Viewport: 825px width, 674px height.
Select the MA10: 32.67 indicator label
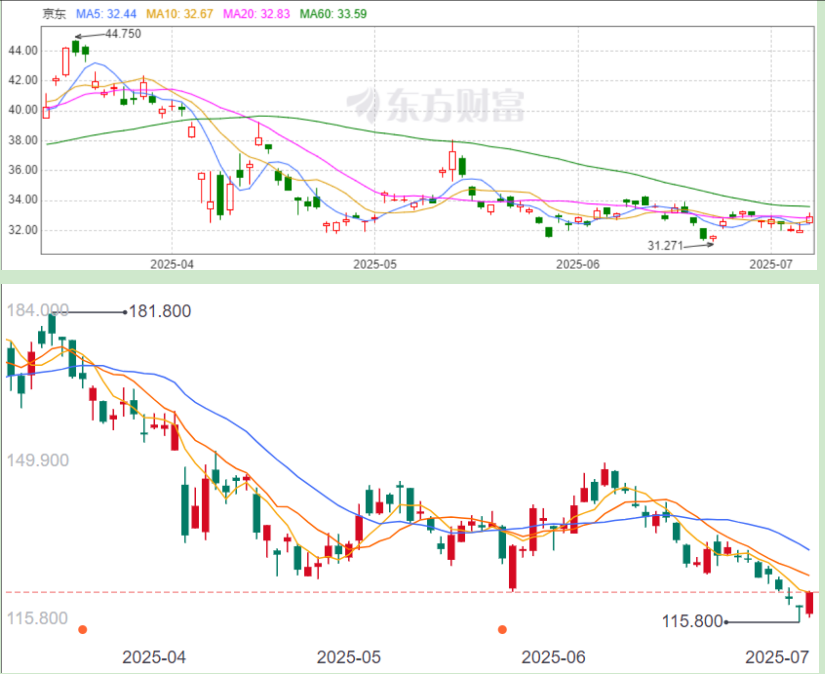tap(179, 14)
